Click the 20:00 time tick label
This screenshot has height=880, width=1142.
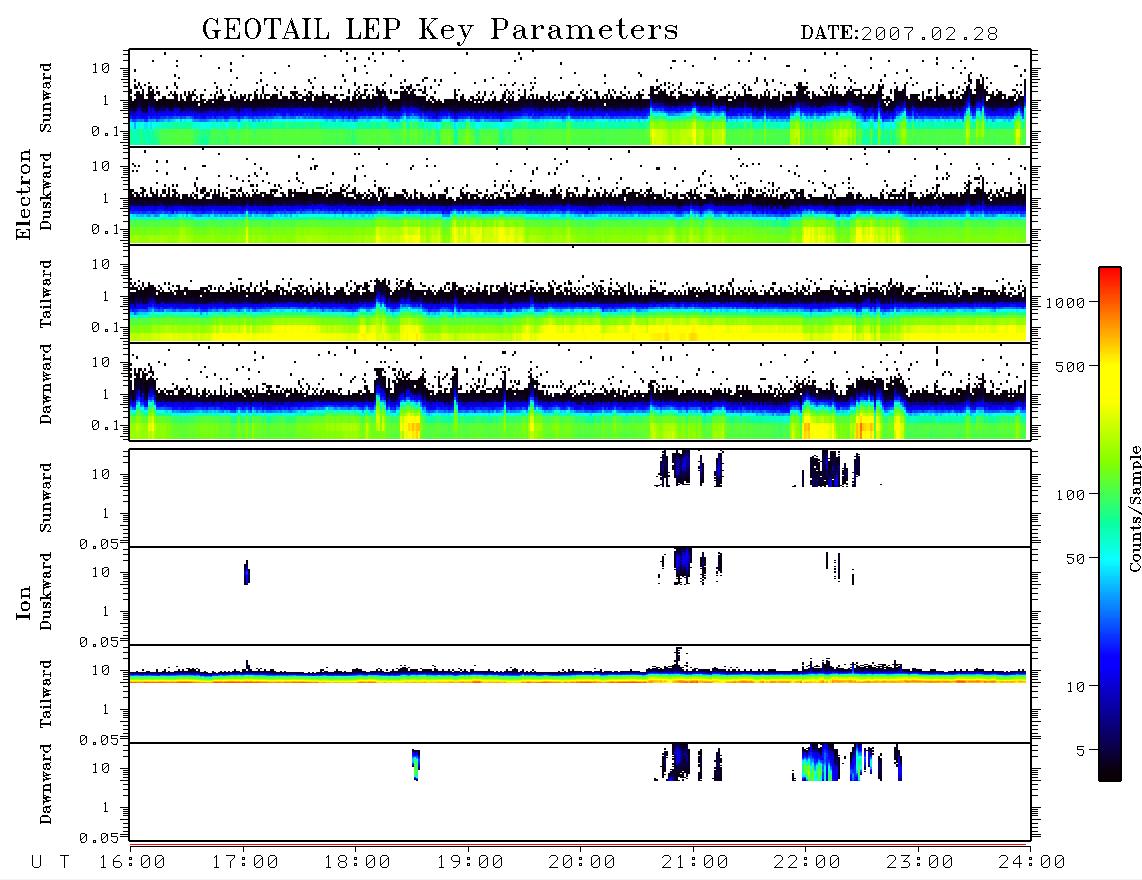click(x=582, y=862)
